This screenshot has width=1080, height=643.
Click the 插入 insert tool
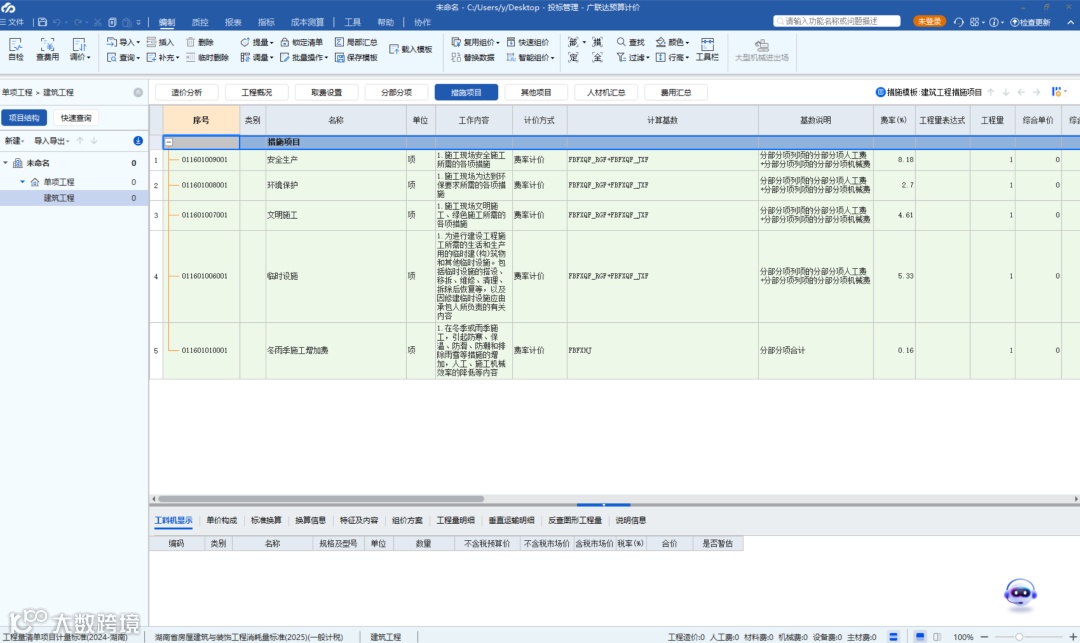click(x=160, y=42)
